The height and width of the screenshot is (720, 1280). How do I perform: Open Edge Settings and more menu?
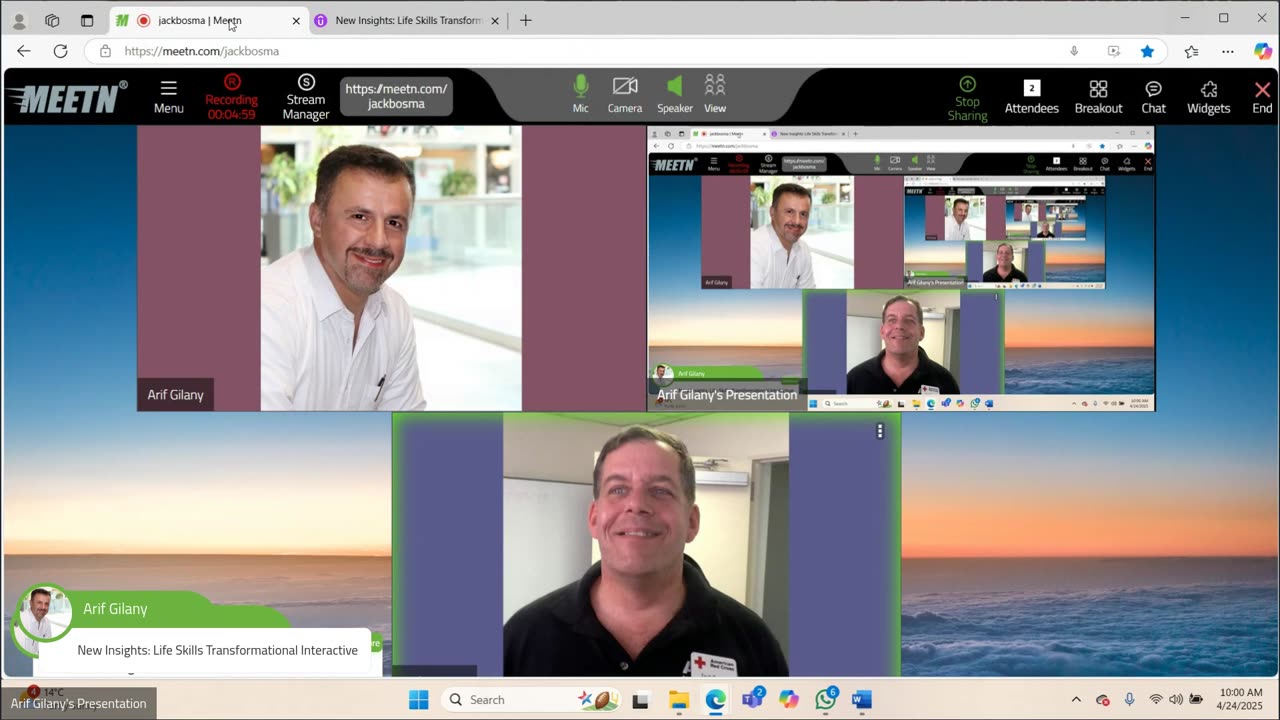1228,51
